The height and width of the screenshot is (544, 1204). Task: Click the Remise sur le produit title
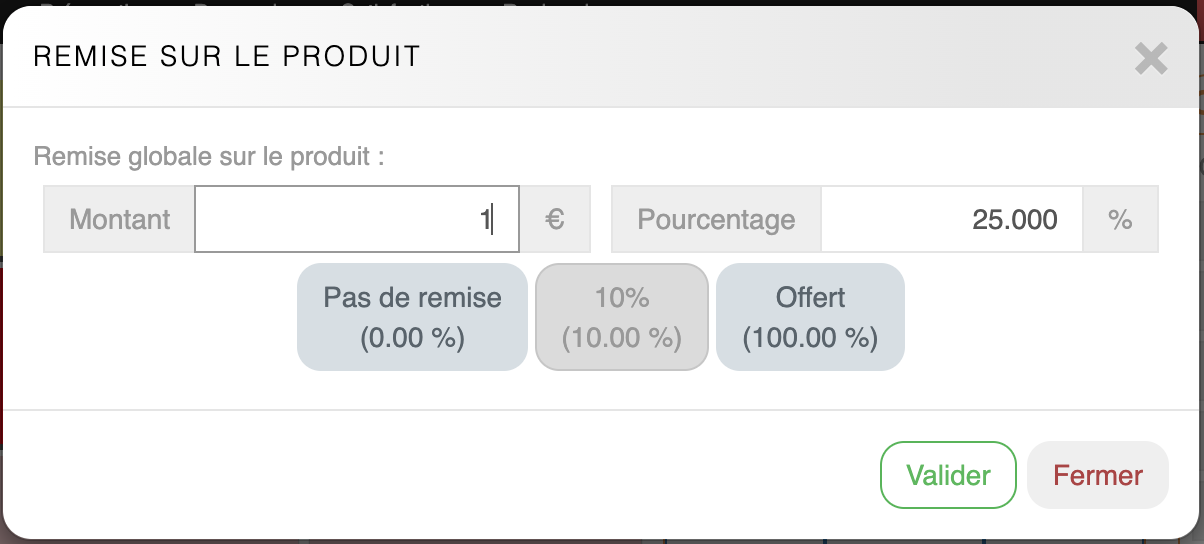[x=227, y=57]
